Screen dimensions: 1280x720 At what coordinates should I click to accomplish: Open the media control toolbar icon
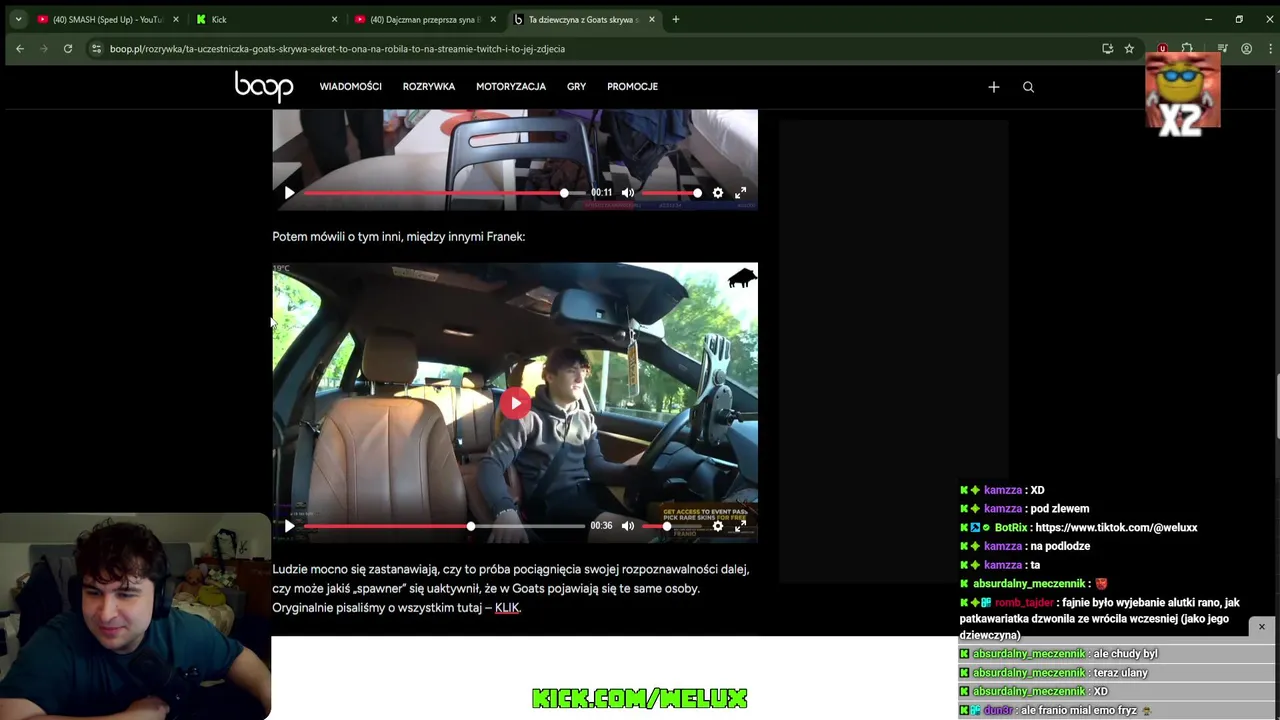click(1222, 48)
